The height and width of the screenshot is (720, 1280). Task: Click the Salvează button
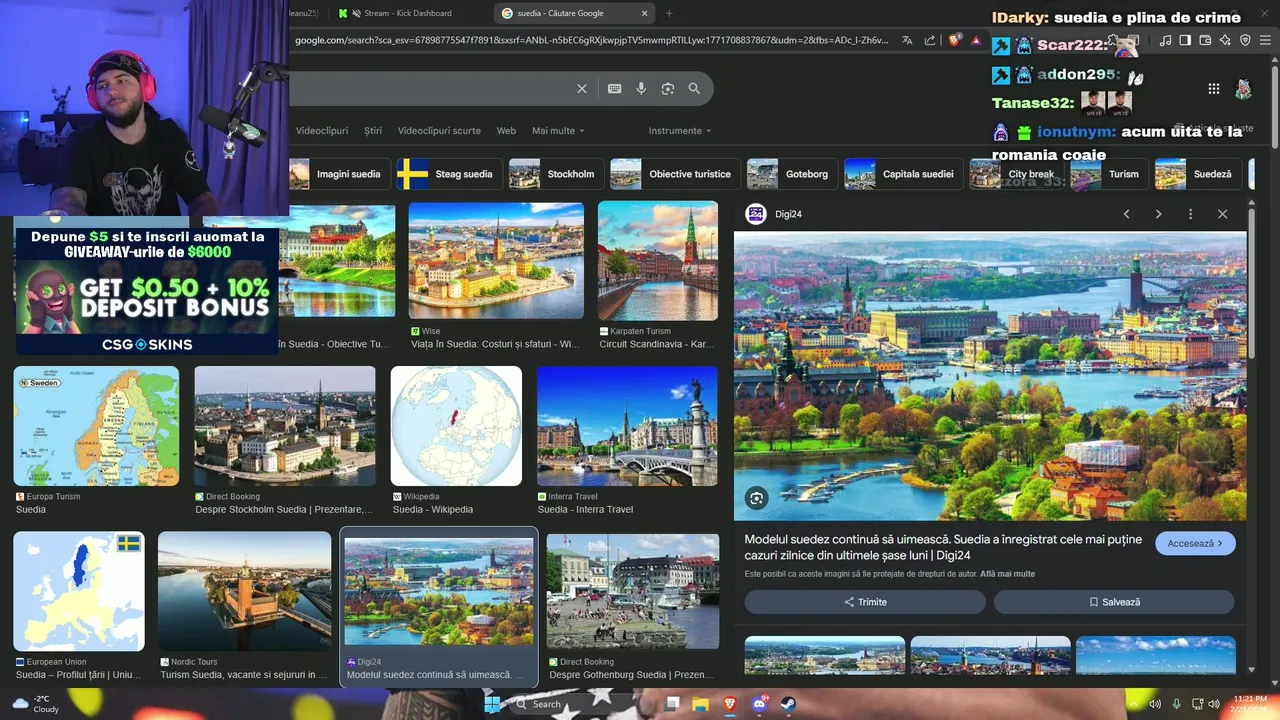[x=1114, y=602]
